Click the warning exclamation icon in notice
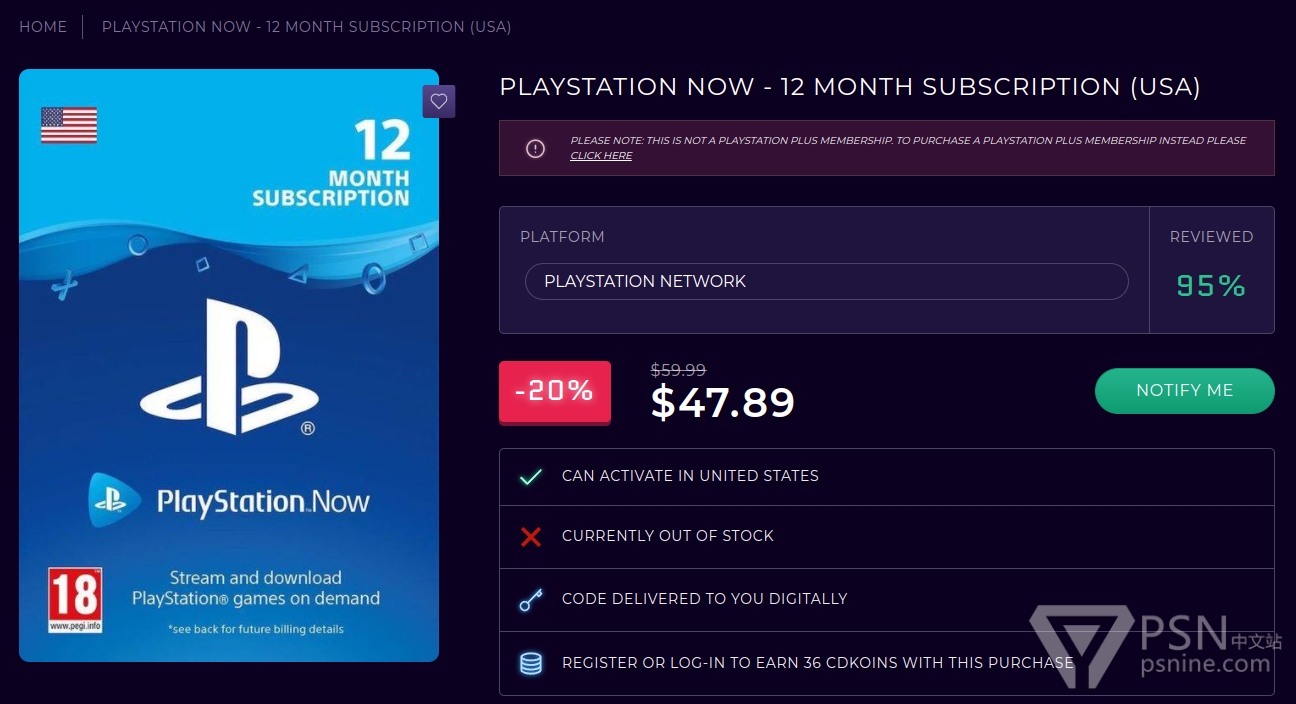 [x=536, y=149]
